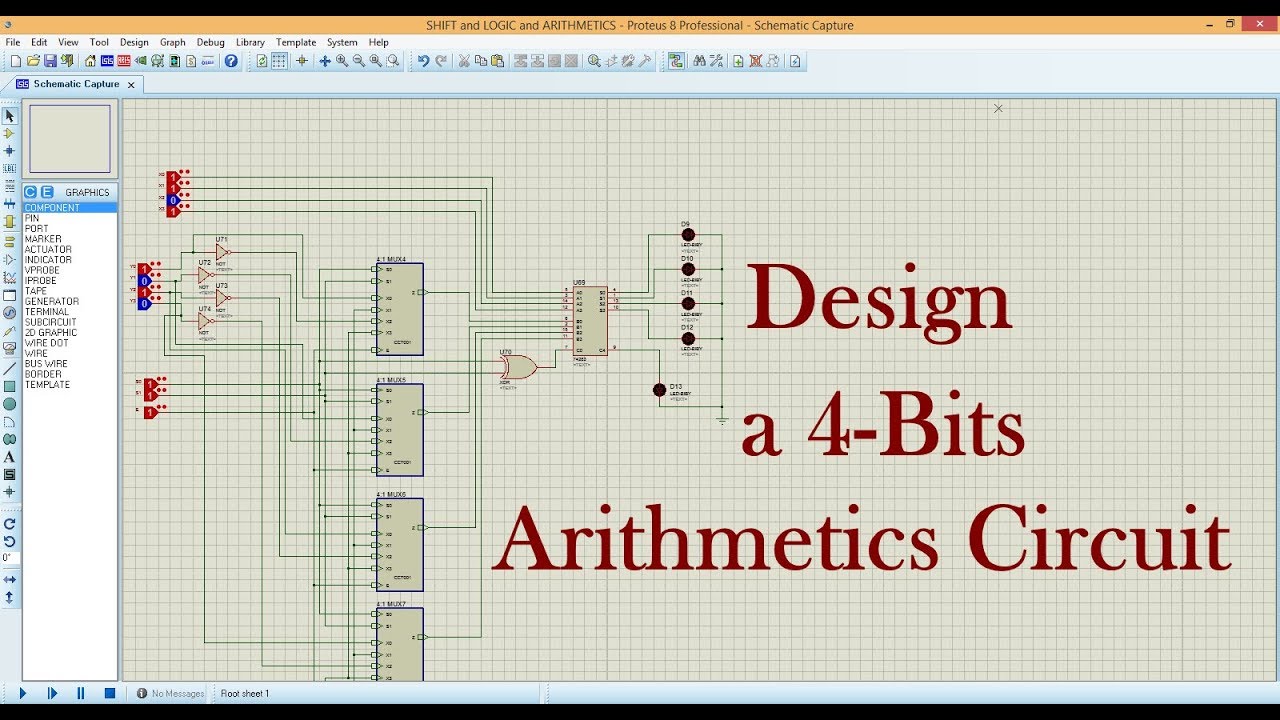Choose the Component Mode tool
Screen dimensions: 1280x720
9,133
